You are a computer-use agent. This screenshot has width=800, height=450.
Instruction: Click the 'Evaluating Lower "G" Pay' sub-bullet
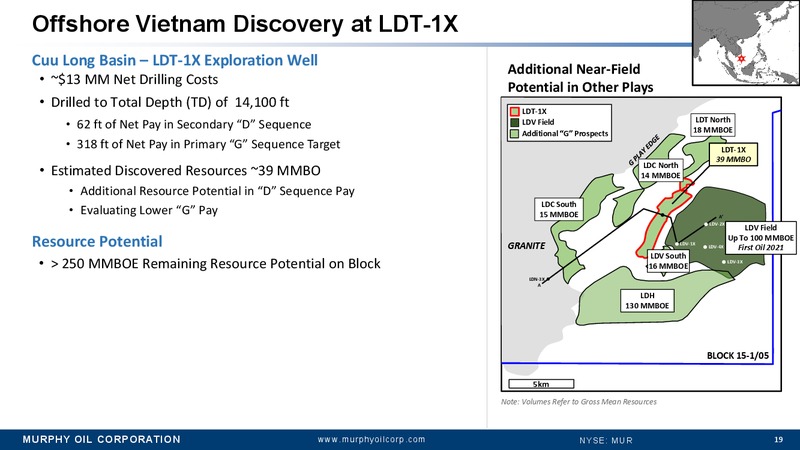coord(149,210)
